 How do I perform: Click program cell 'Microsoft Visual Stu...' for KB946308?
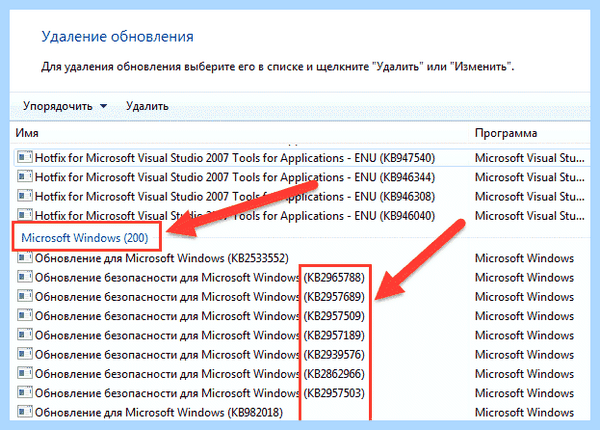[x=530, y=197]
